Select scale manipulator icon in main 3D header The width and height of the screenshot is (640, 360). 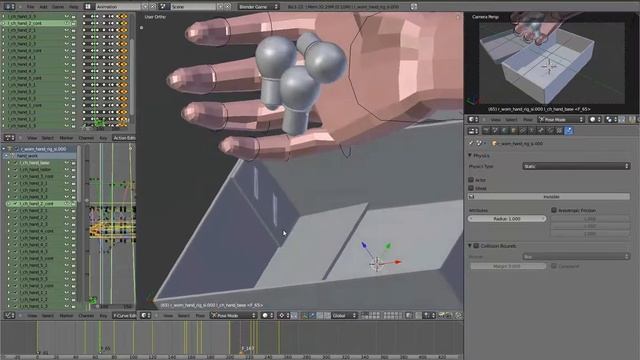pos(327,316)
